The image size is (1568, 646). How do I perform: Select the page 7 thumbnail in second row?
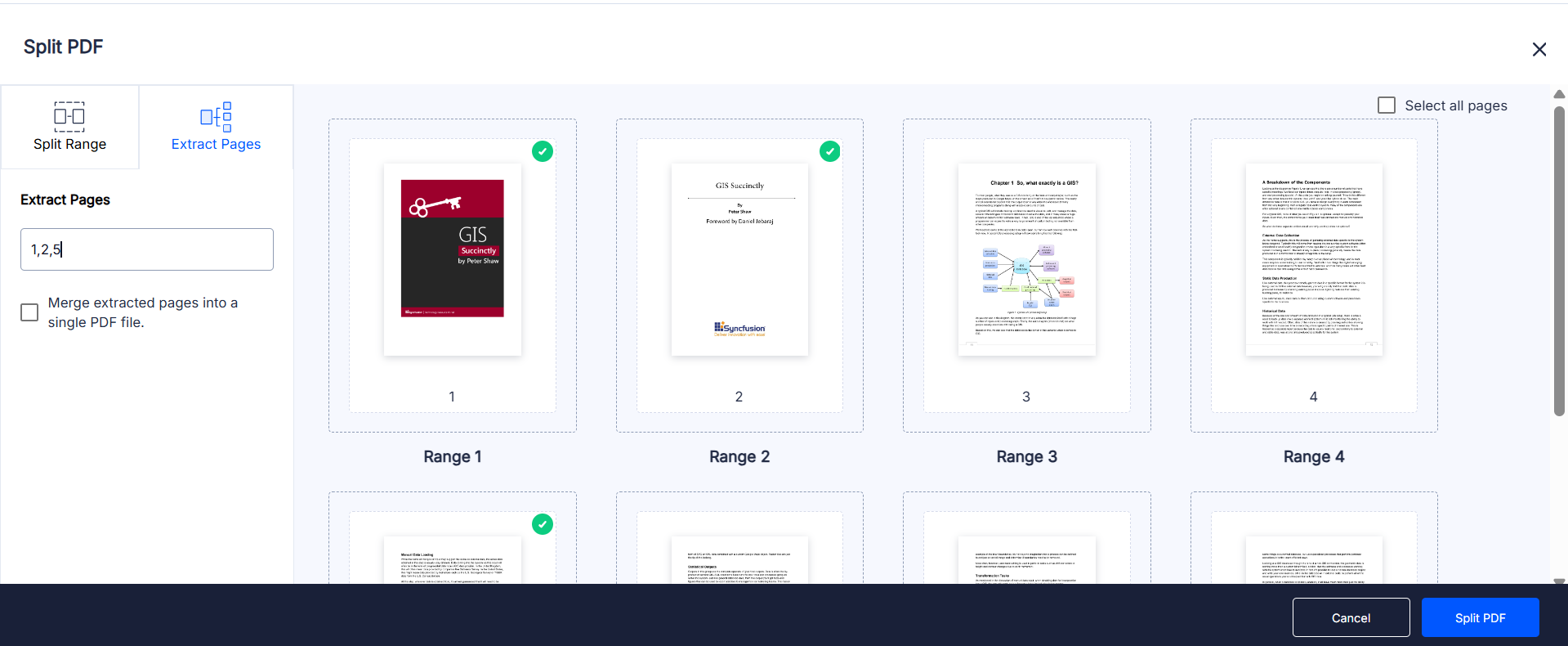point(1027,560)
